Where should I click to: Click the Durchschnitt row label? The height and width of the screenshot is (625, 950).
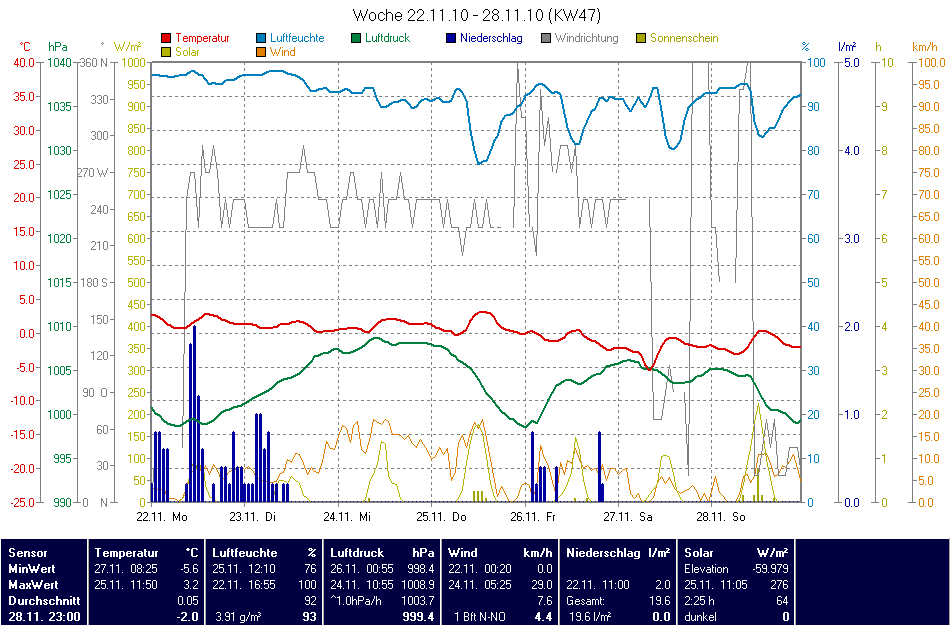coord(44,601)
